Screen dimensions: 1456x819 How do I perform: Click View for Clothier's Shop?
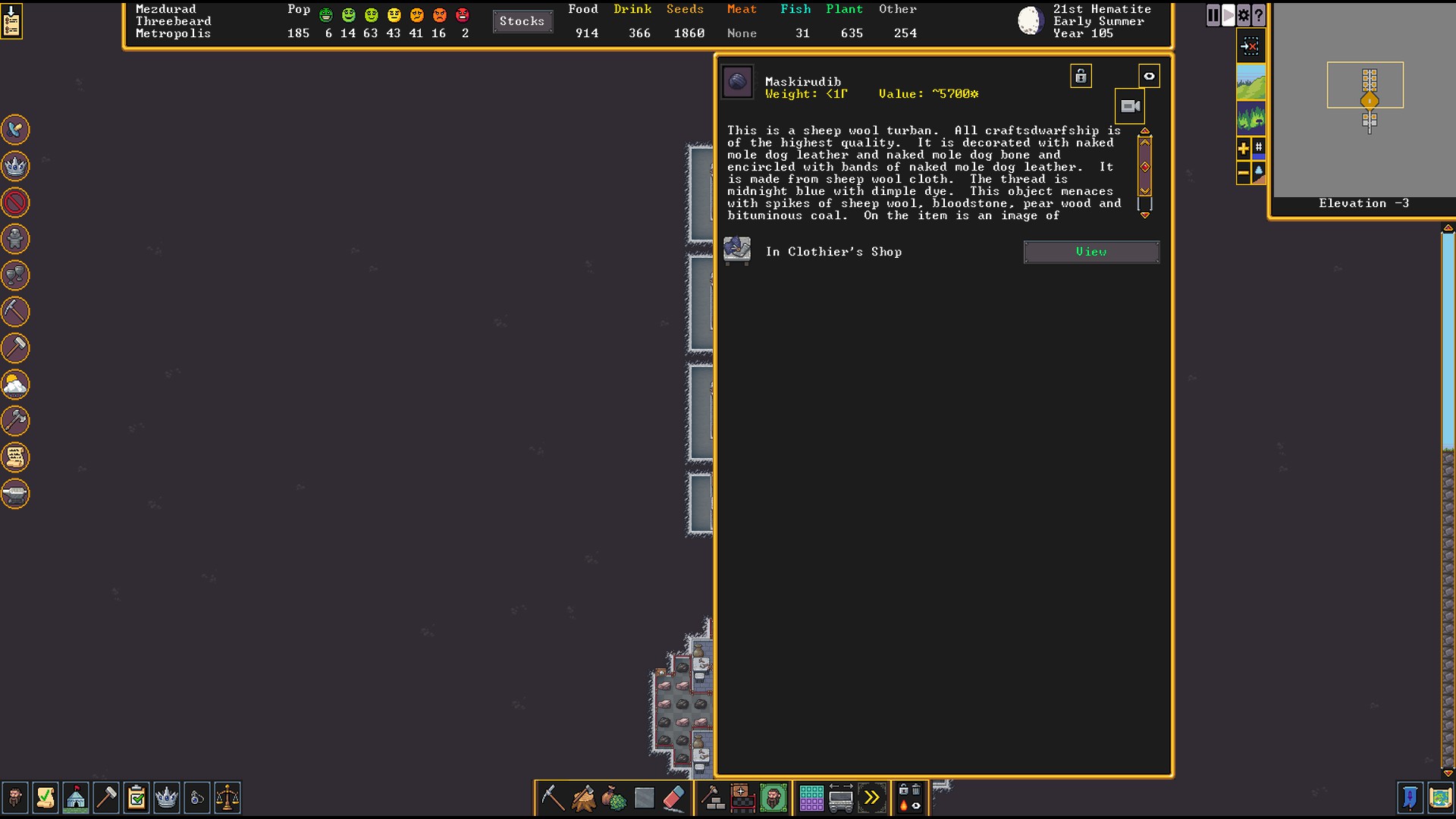point(1090,252)
